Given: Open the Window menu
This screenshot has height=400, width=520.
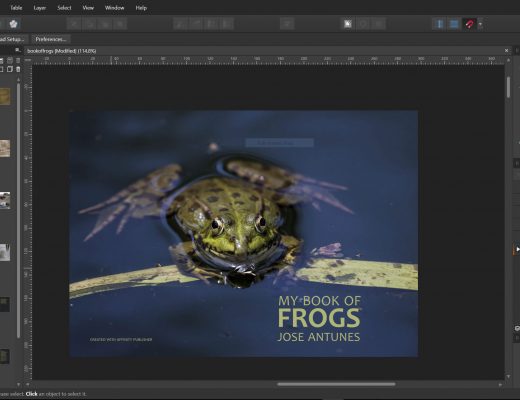Looking at the screenshot, I should [x=114, y=8].
